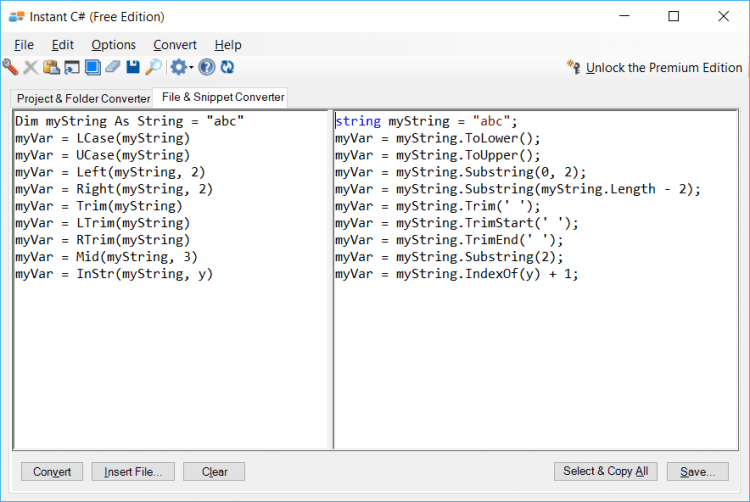Click the eraser clear icon
This screenshot has height=502, width=750.
[x=112, y=67]
